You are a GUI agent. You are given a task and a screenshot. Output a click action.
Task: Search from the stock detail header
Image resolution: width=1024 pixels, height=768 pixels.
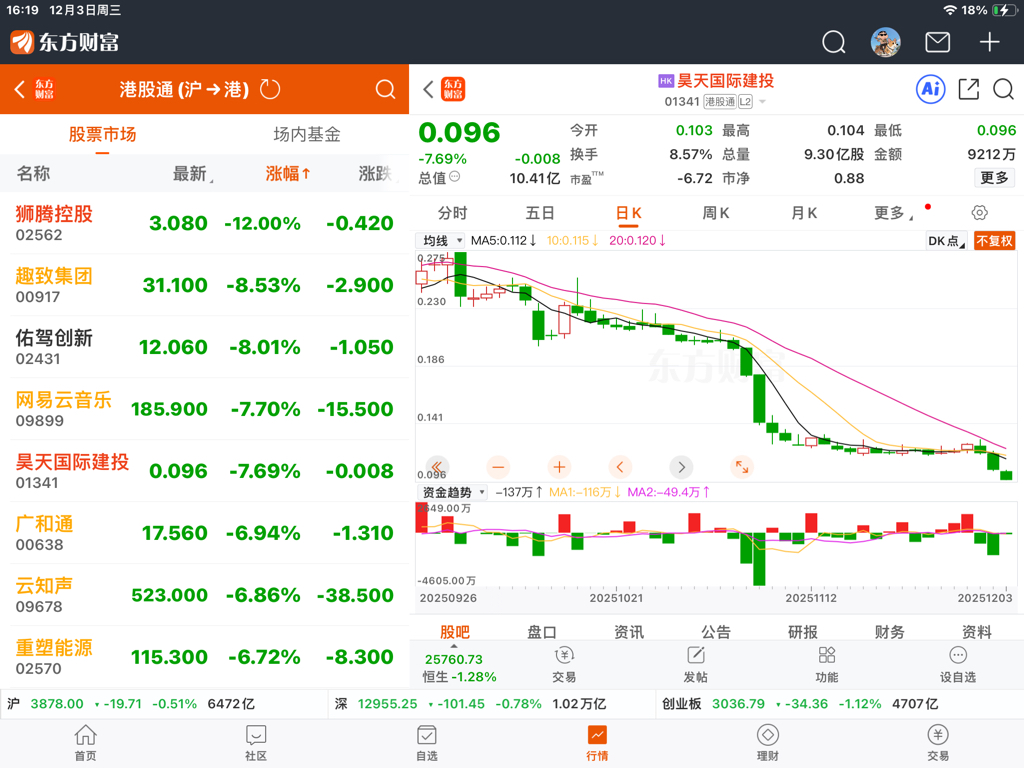click(x=1003, y=89)
